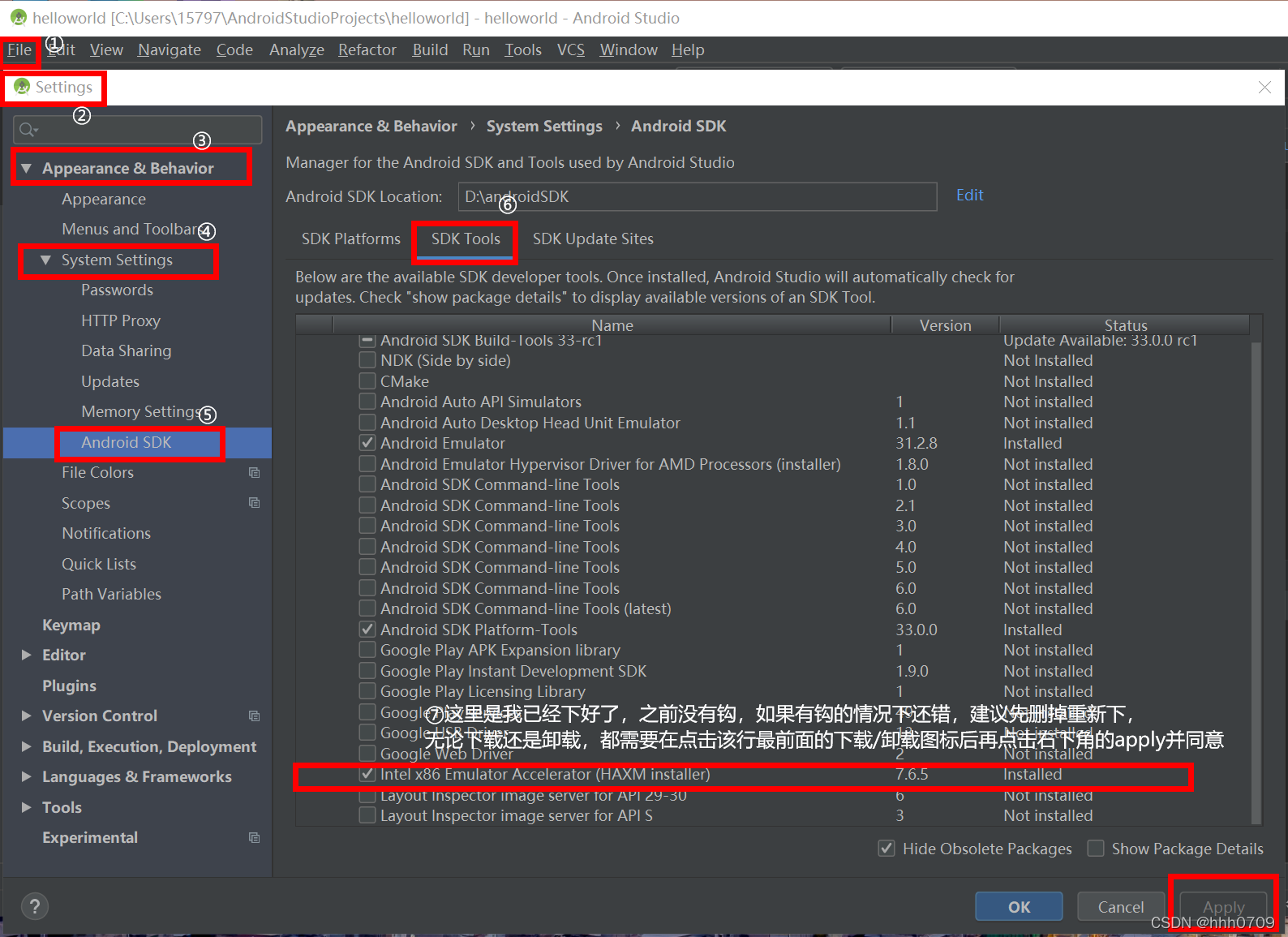
Task: Open the View menu
Action: [x=106, y=50]
